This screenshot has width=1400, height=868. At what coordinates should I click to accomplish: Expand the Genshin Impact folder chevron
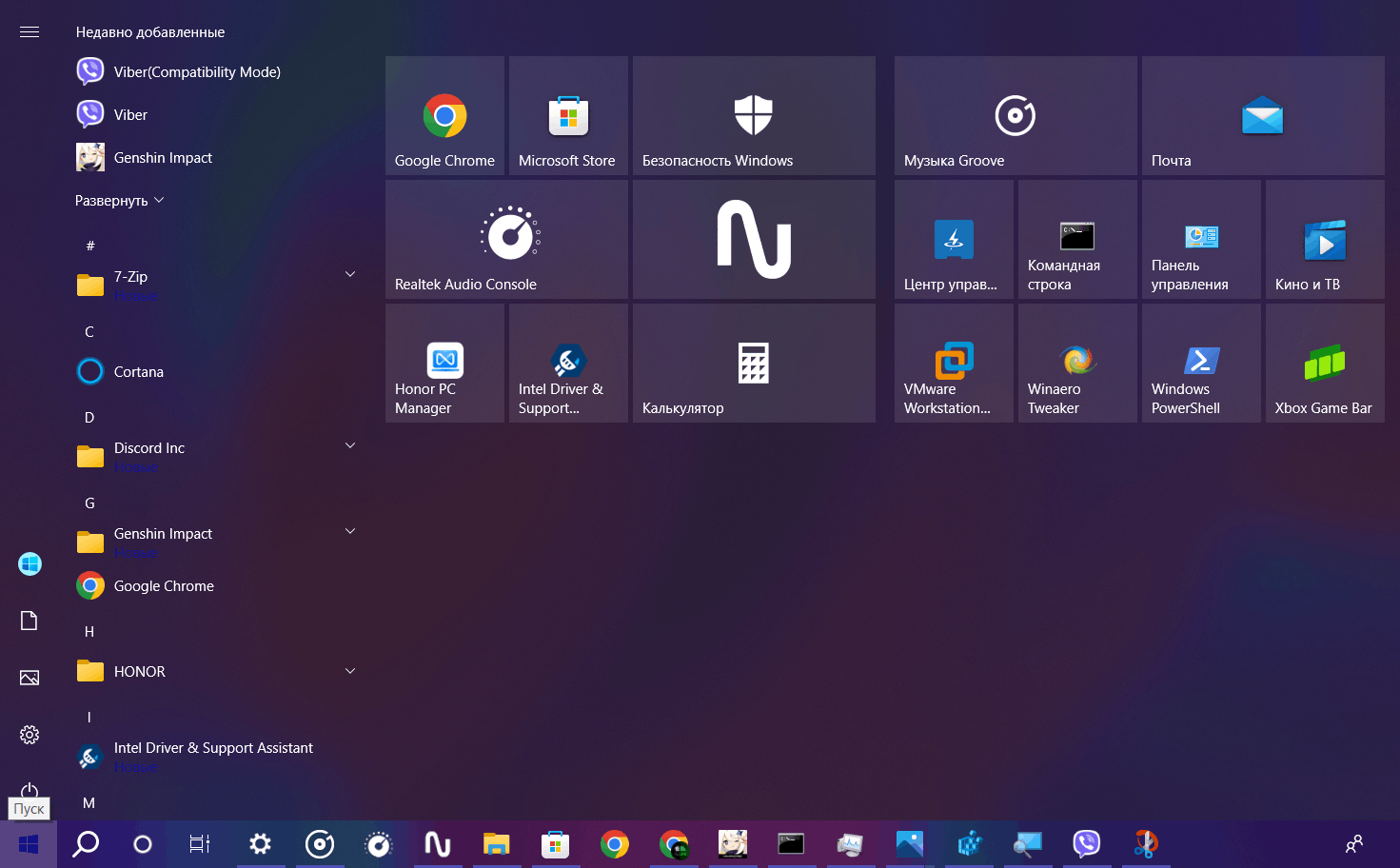pyautogui.click(x=350, y=531)
